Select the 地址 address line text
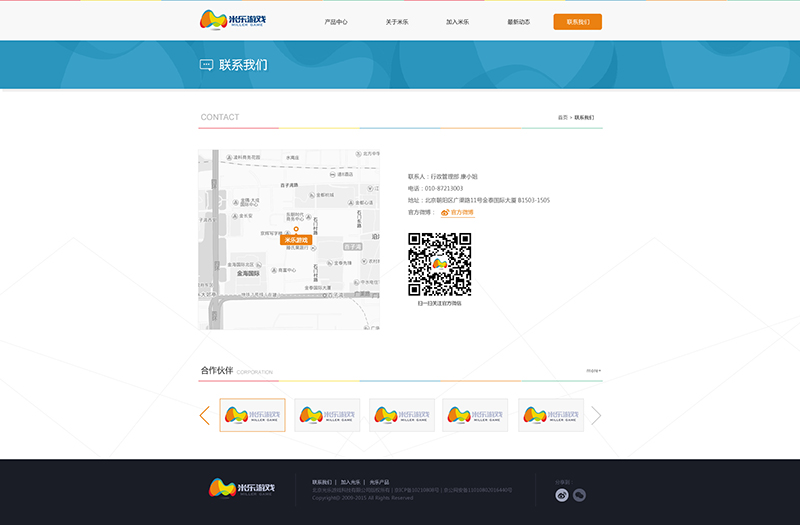 (x=479, y=201)
